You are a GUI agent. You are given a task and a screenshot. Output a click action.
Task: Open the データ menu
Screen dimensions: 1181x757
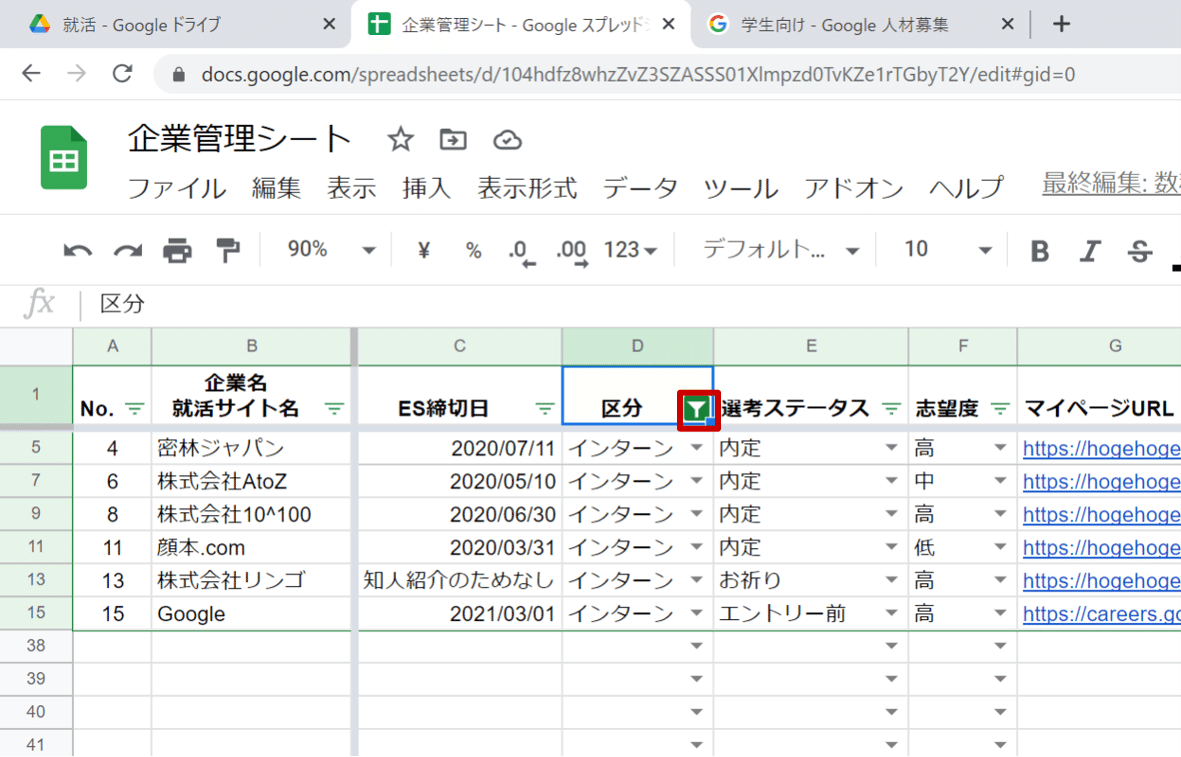(x=639, y=188)
